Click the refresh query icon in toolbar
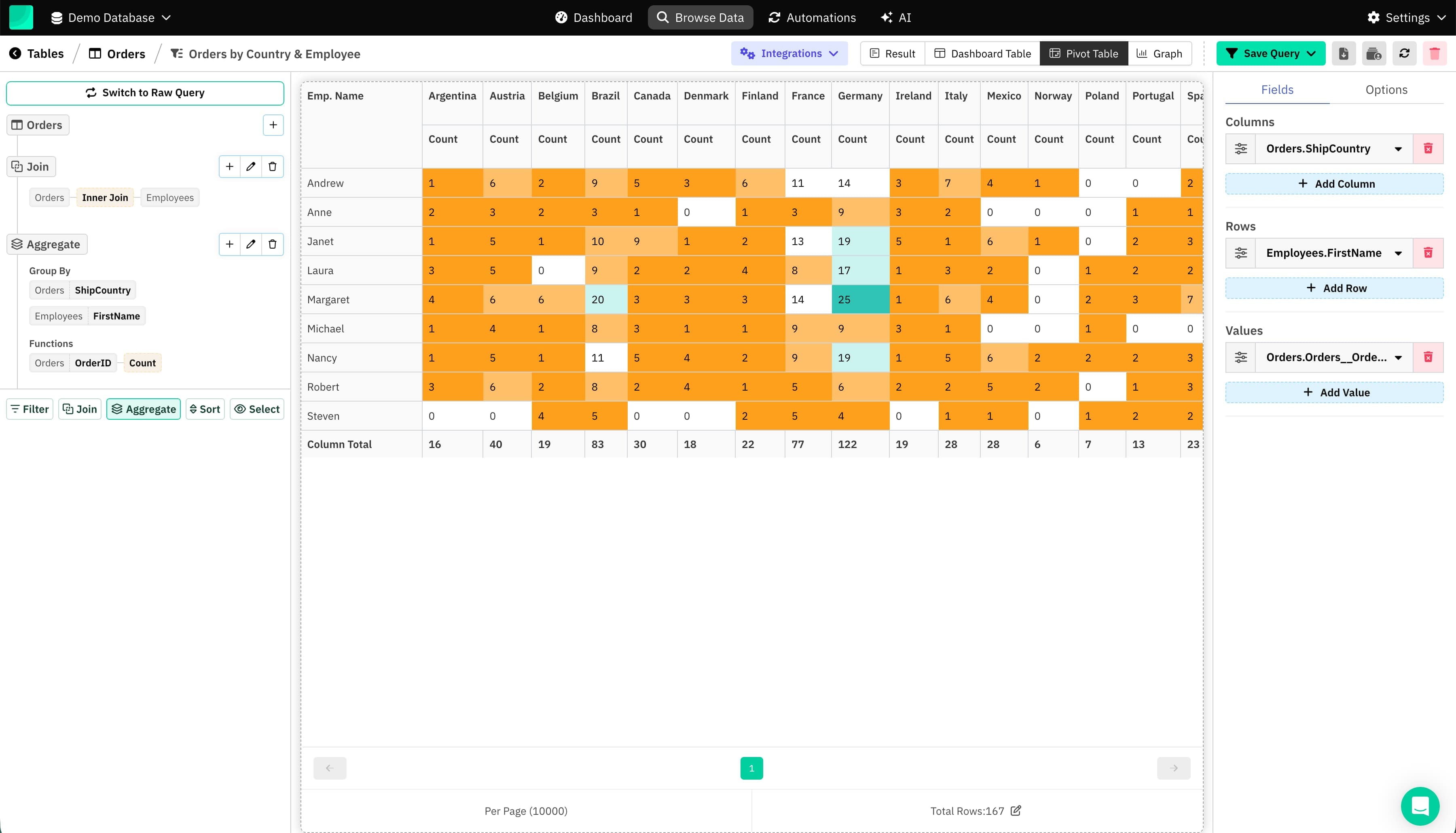Image resolution: width=1456 pixels, height=833 pixels. [1404, 53]
